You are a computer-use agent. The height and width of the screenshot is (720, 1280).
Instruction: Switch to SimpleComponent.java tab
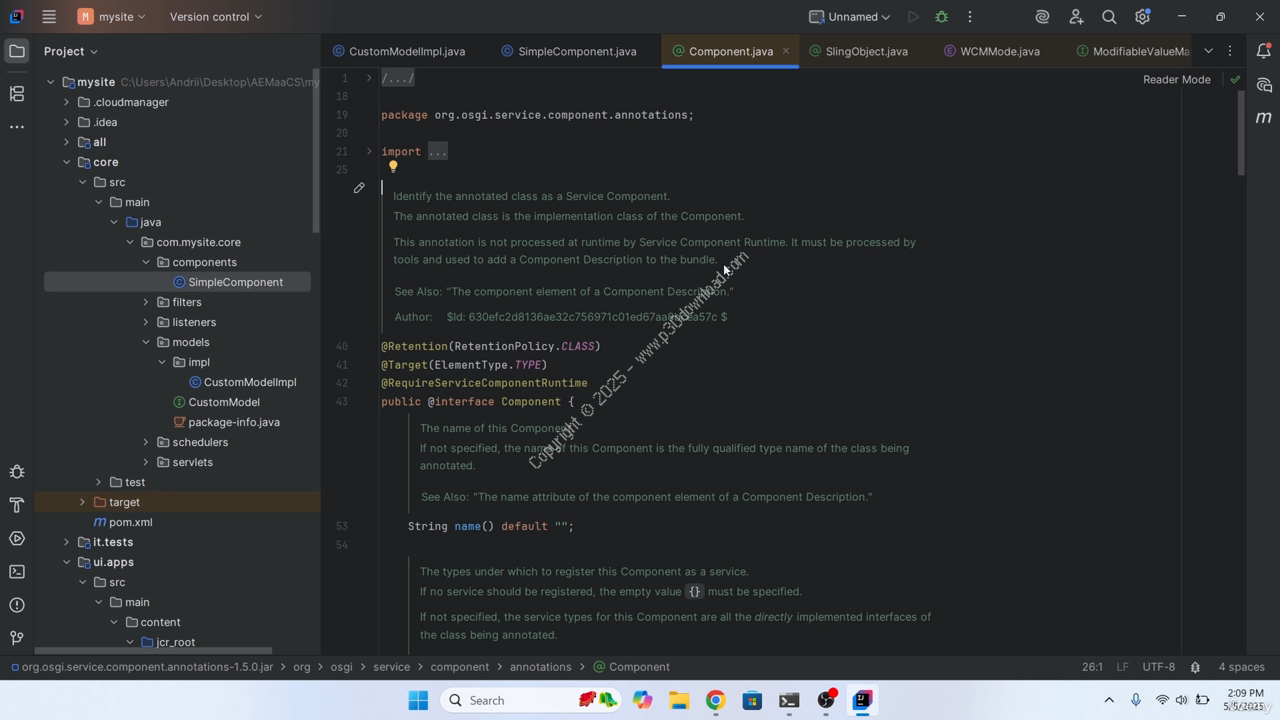point(569,51)
